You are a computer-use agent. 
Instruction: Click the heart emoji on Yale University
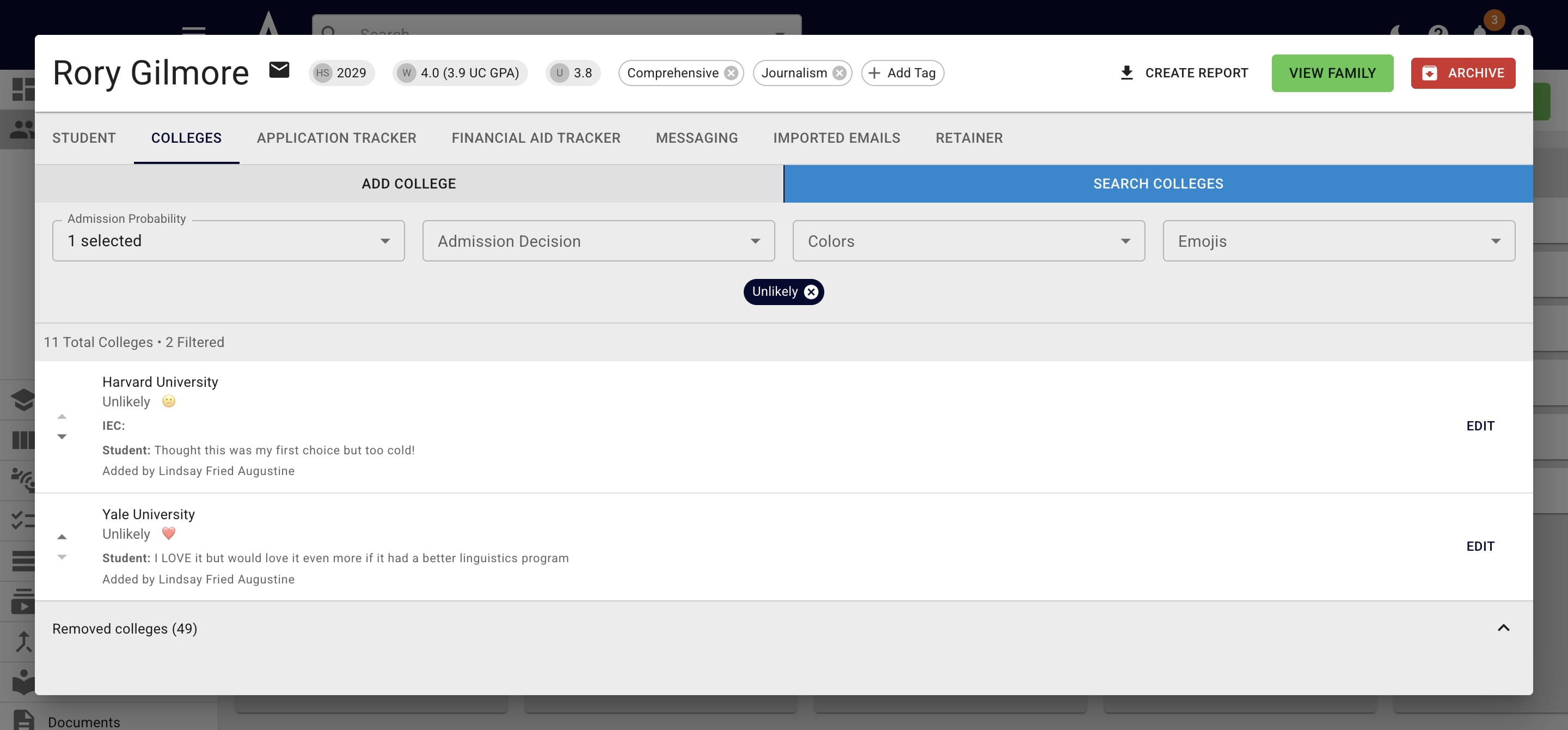[169, 534]
